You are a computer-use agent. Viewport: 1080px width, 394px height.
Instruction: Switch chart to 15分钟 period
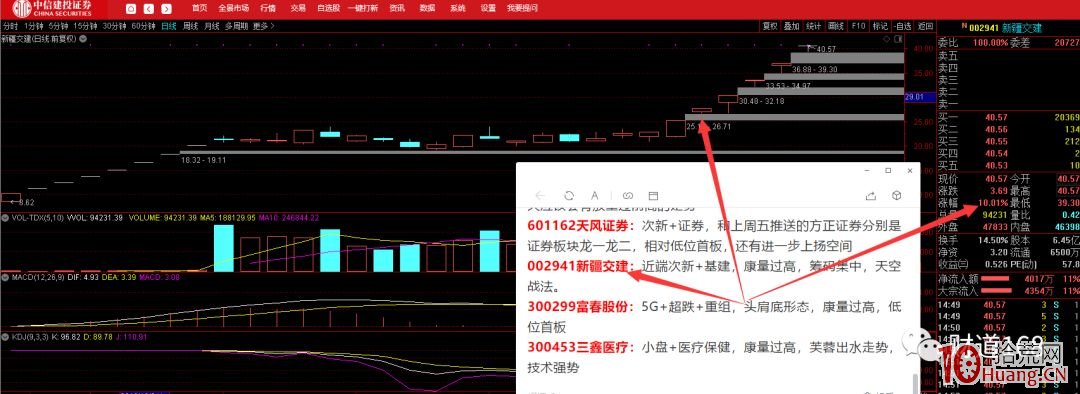85,26
